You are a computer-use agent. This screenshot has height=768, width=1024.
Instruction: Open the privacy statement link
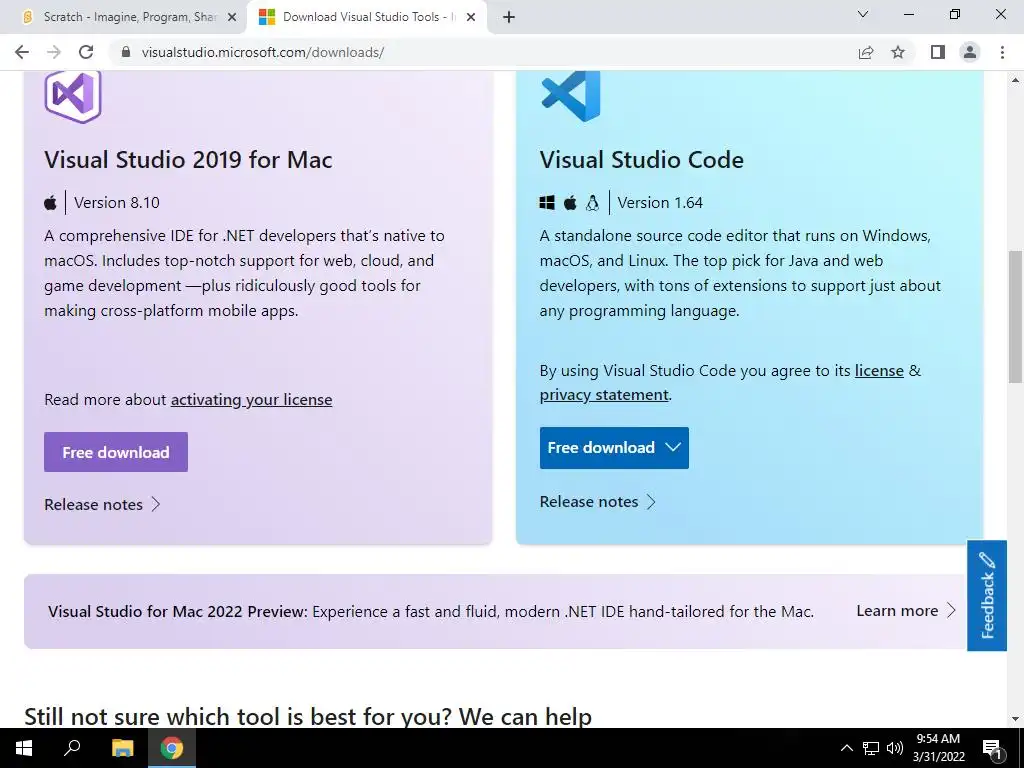pos(604,395)
